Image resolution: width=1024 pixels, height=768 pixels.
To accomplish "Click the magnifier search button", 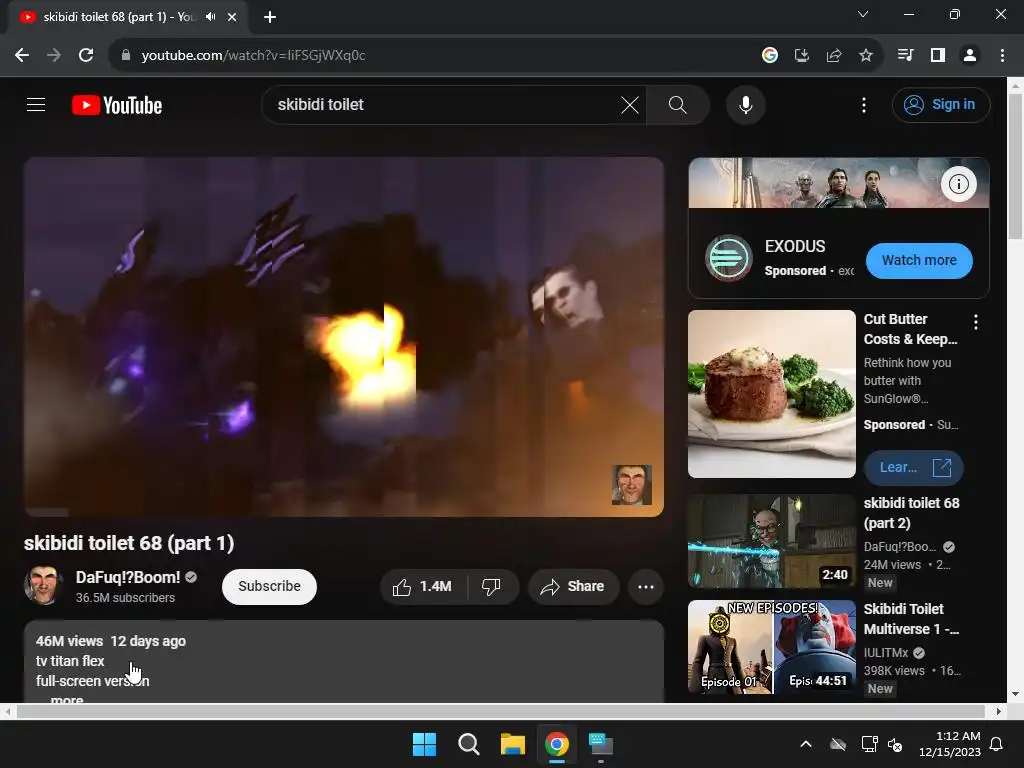I will pyautogui.click(x=678, y=104).
